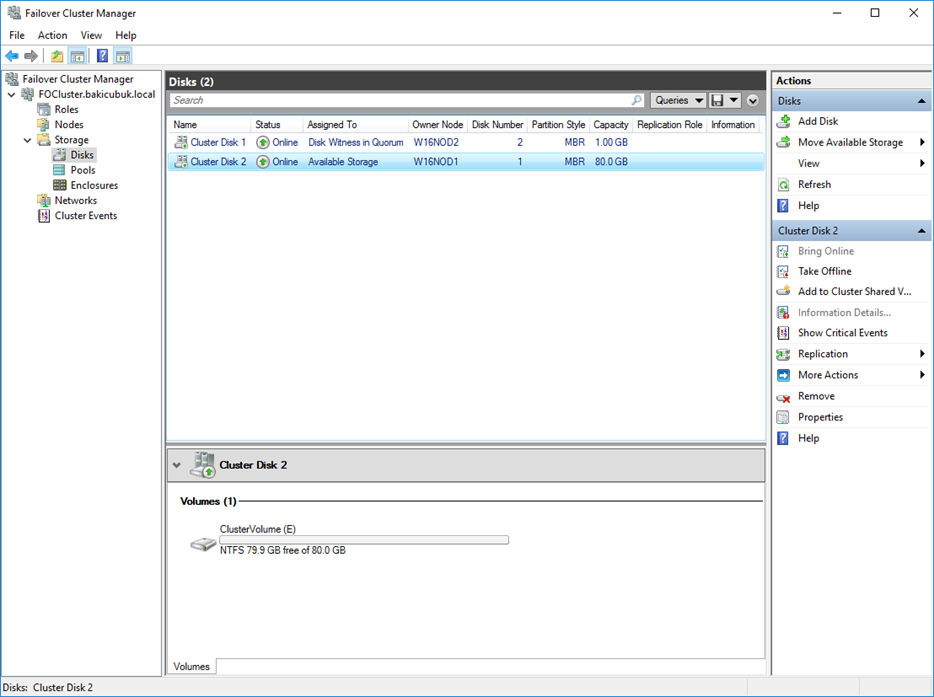
Task: Click the ClusterVolume (E) drive icon
Action: [x=203, y=543]
